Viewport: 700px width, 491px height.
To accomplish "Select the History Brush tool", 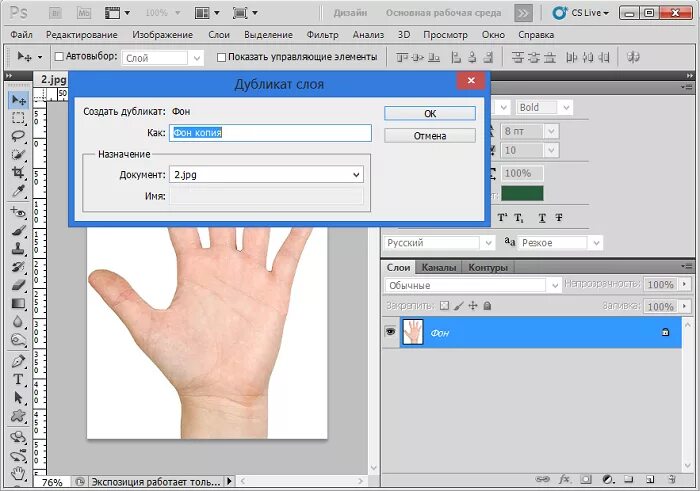I will 18,267.
